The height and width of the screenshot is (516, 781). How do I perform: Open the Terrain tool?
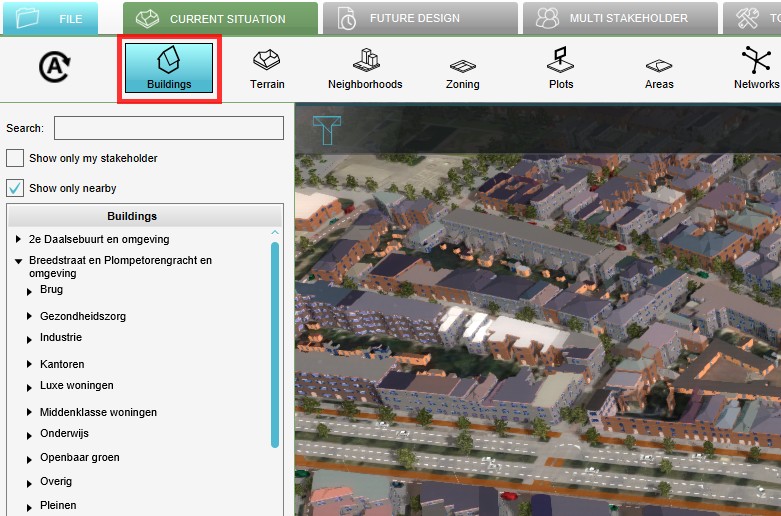(267, 68)
